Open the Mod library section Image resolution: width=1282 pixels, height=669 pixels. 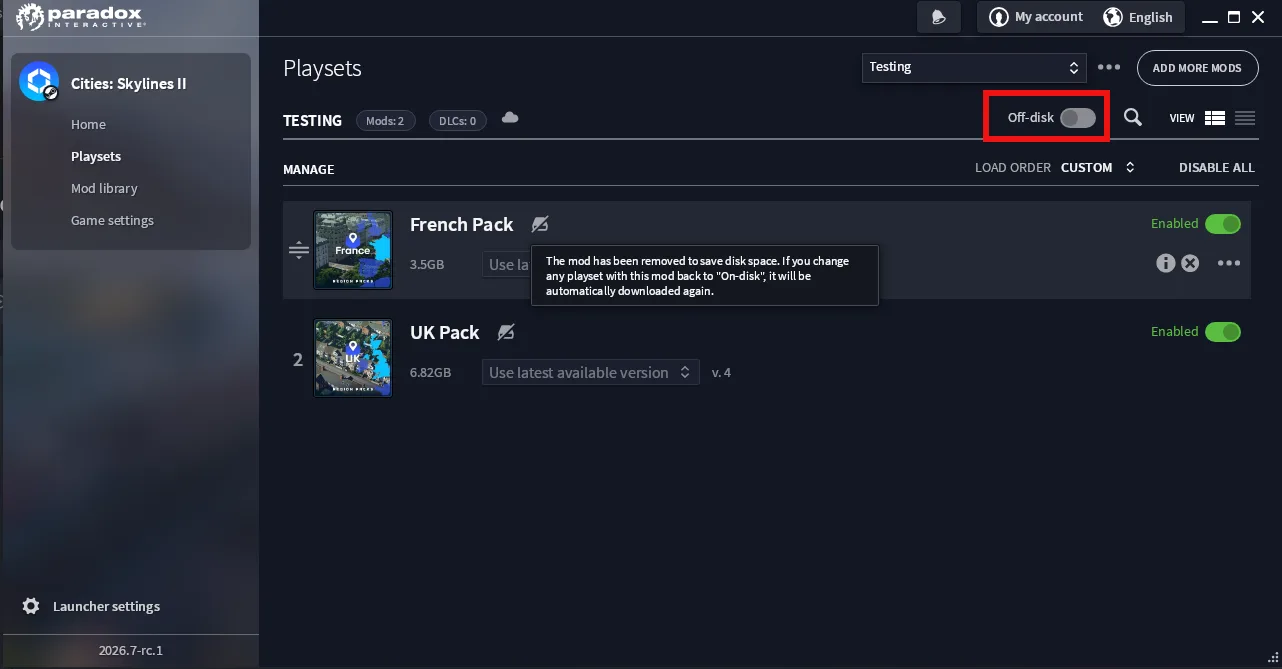pos(104,188)
